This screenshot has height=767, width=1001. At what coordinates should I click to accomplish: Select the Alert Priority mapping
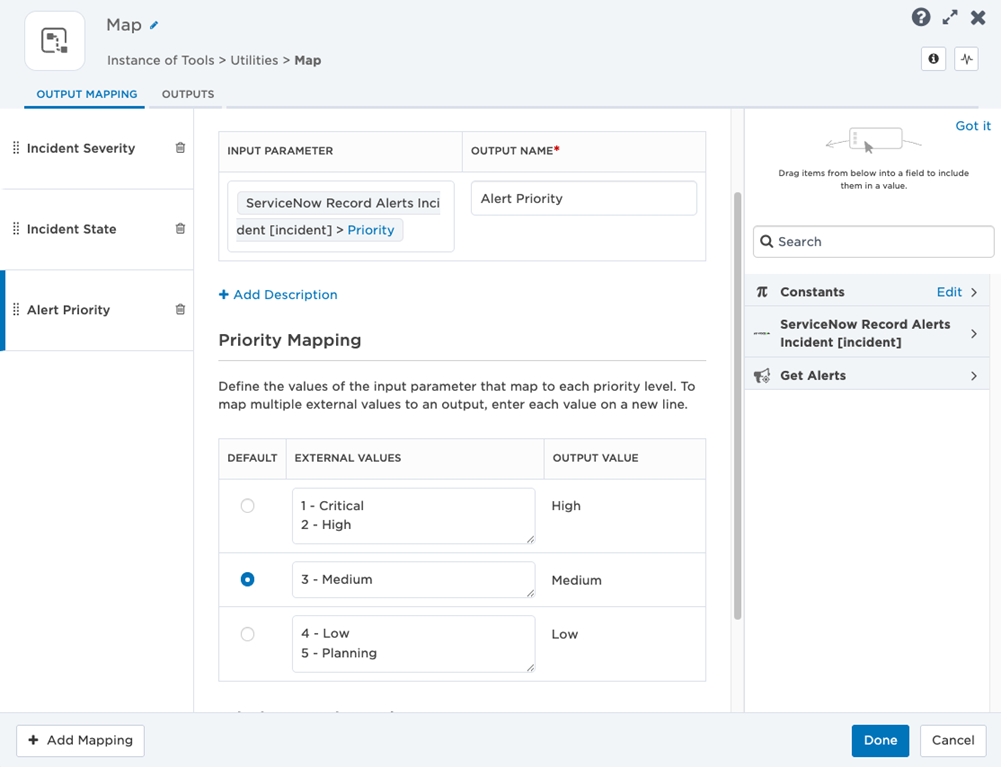pos(97,310)
